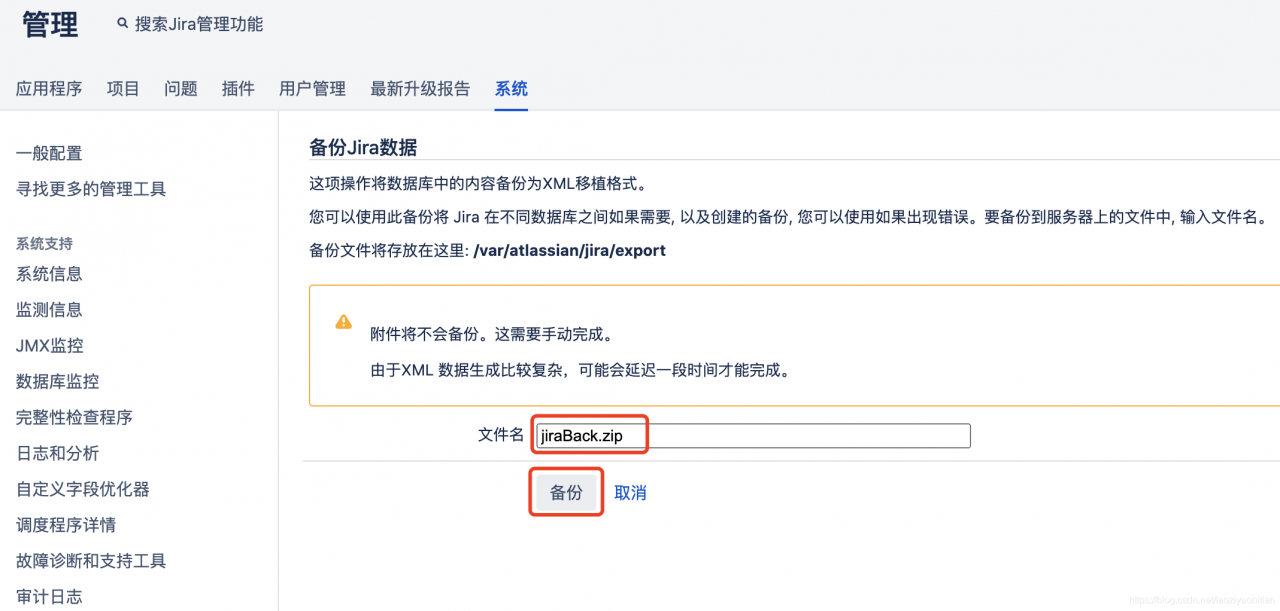Go to 数据库监控 page
1280x611 pixels.
coord(58,382)
